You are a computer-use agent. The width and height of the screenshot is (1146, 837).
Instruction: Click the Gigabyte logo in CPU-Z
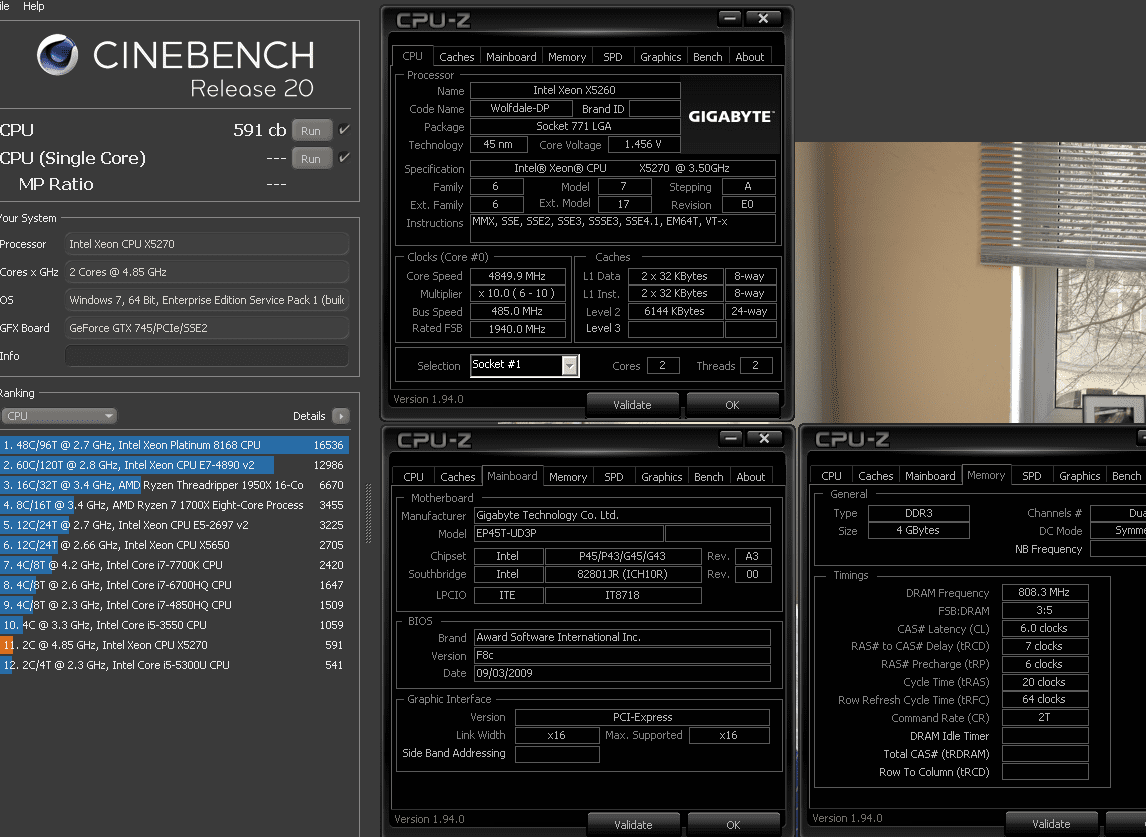[731, 116]
